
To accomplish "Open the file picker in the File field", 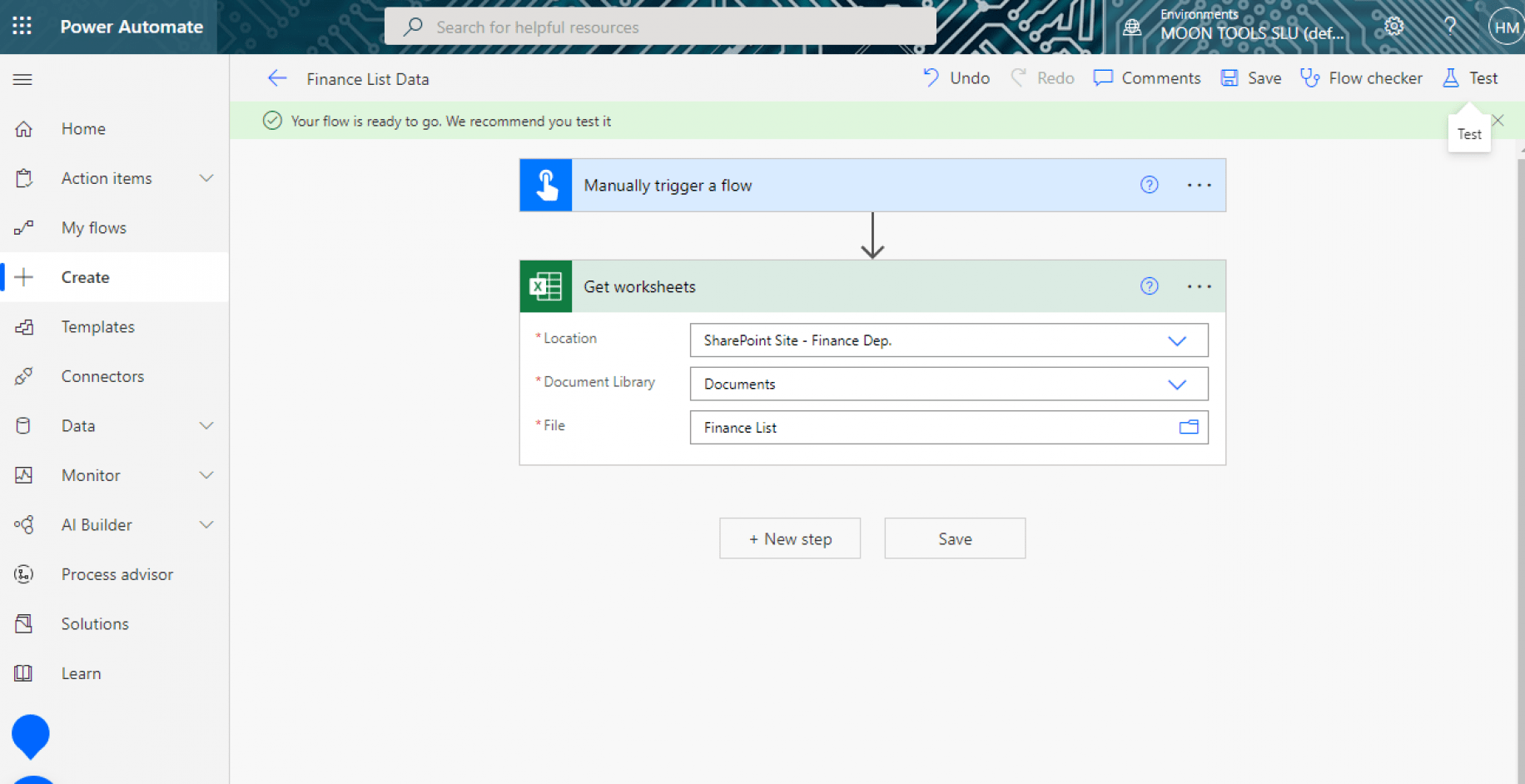I will [x=1188, y=427].
